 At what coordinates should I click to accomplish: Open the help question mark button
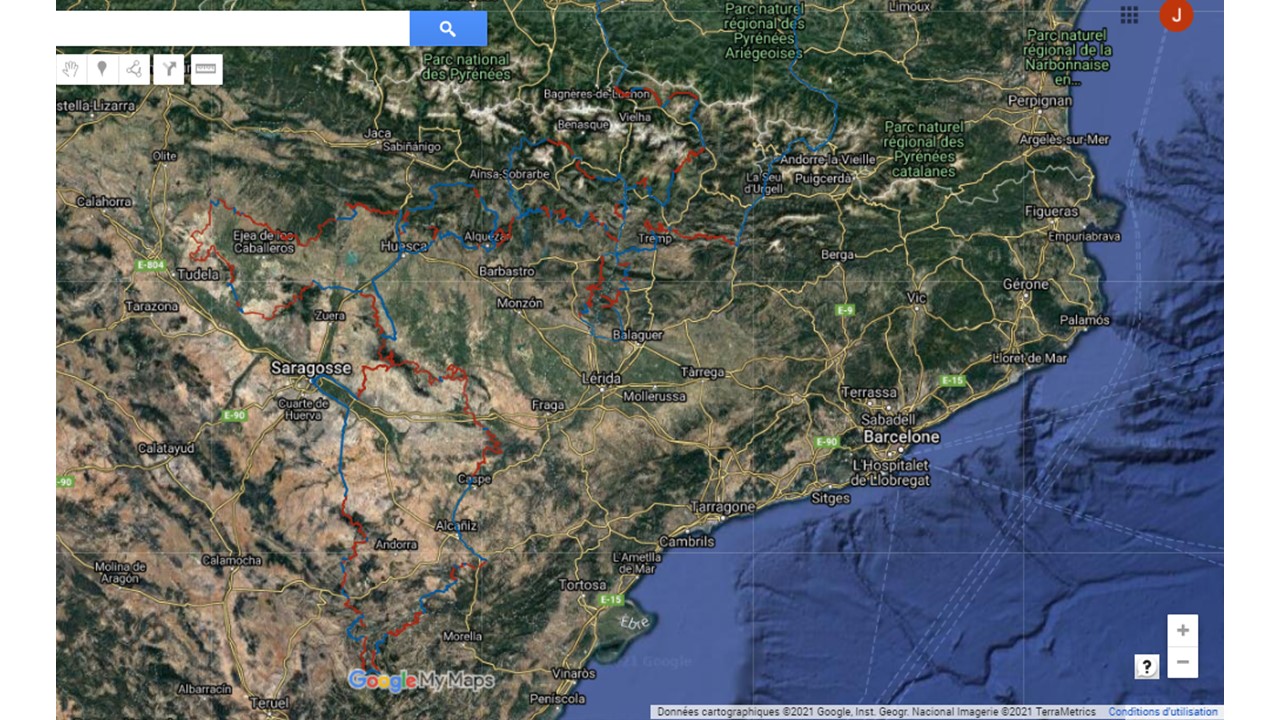pyautogui.click(x=1147, y=666)
